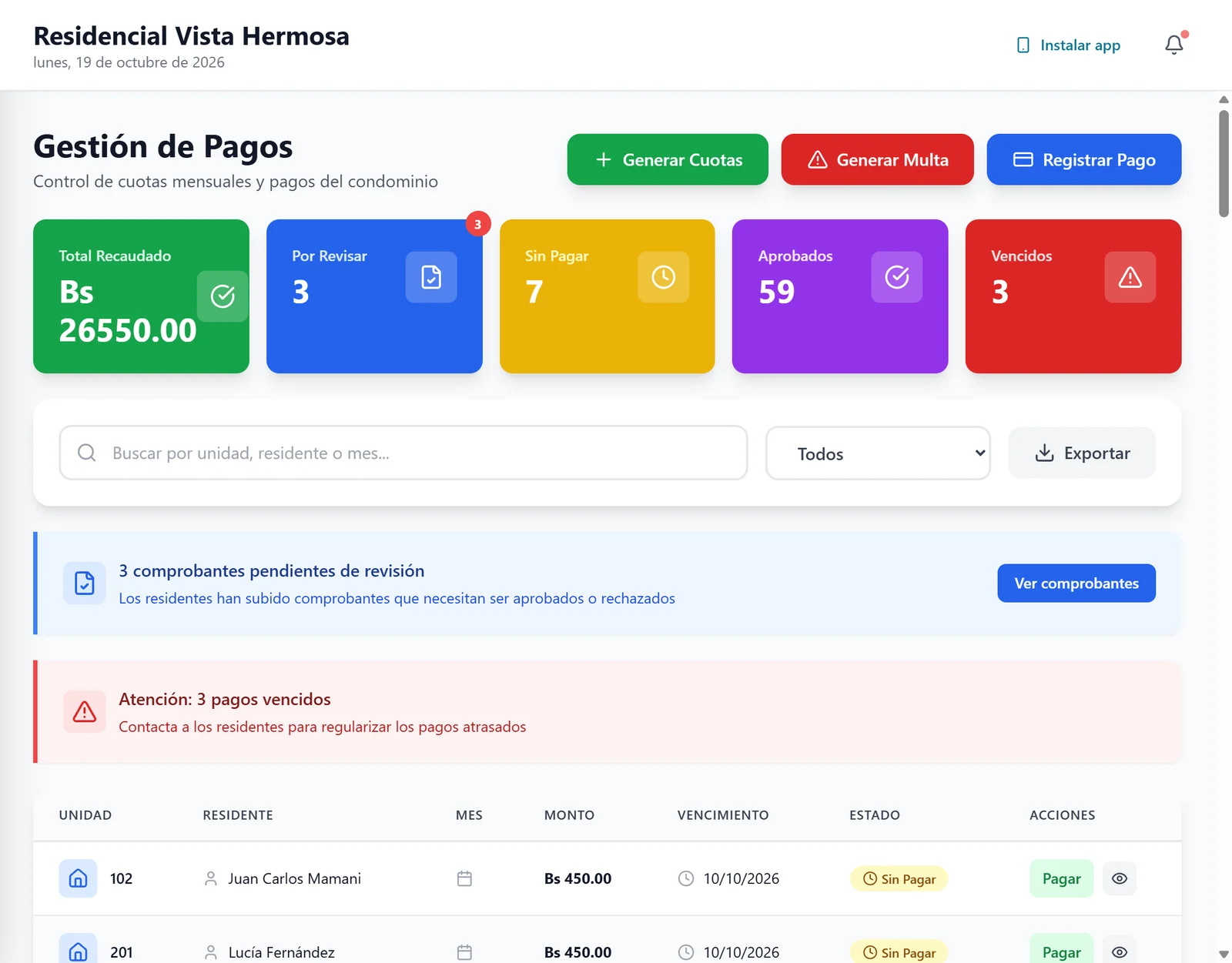Click the Instalar app phone icon
The height and width of the screenshot is (963, 1232).
click(x=1023, y=45)
